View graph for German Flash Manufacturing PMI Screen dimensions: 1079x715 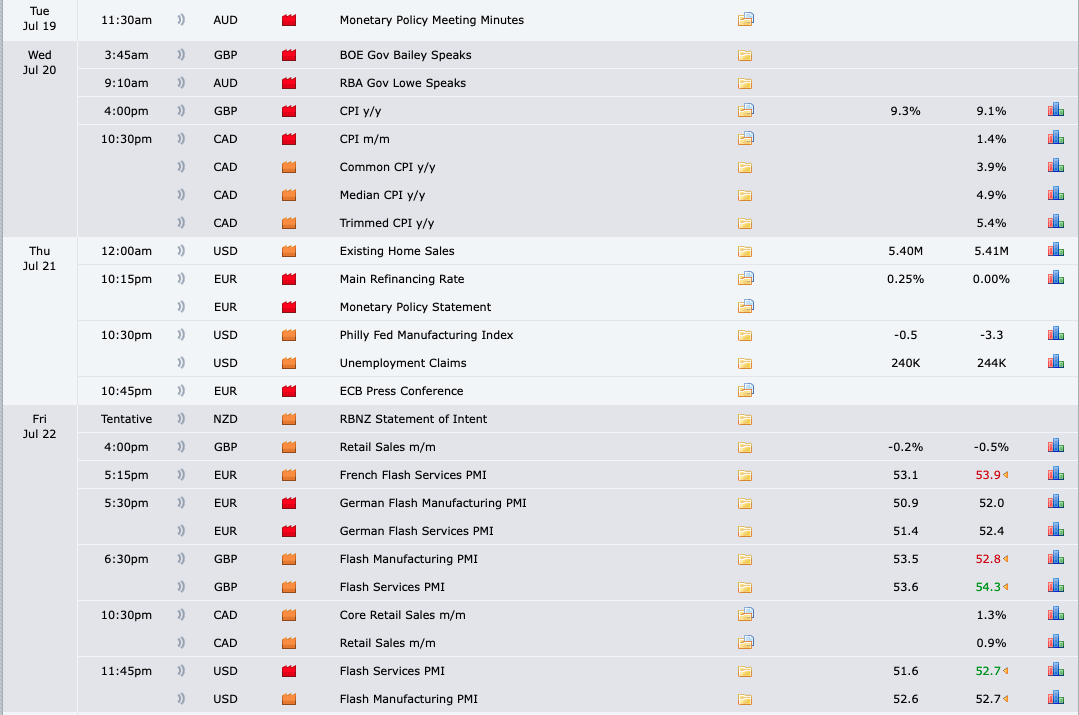[1055, 503]
